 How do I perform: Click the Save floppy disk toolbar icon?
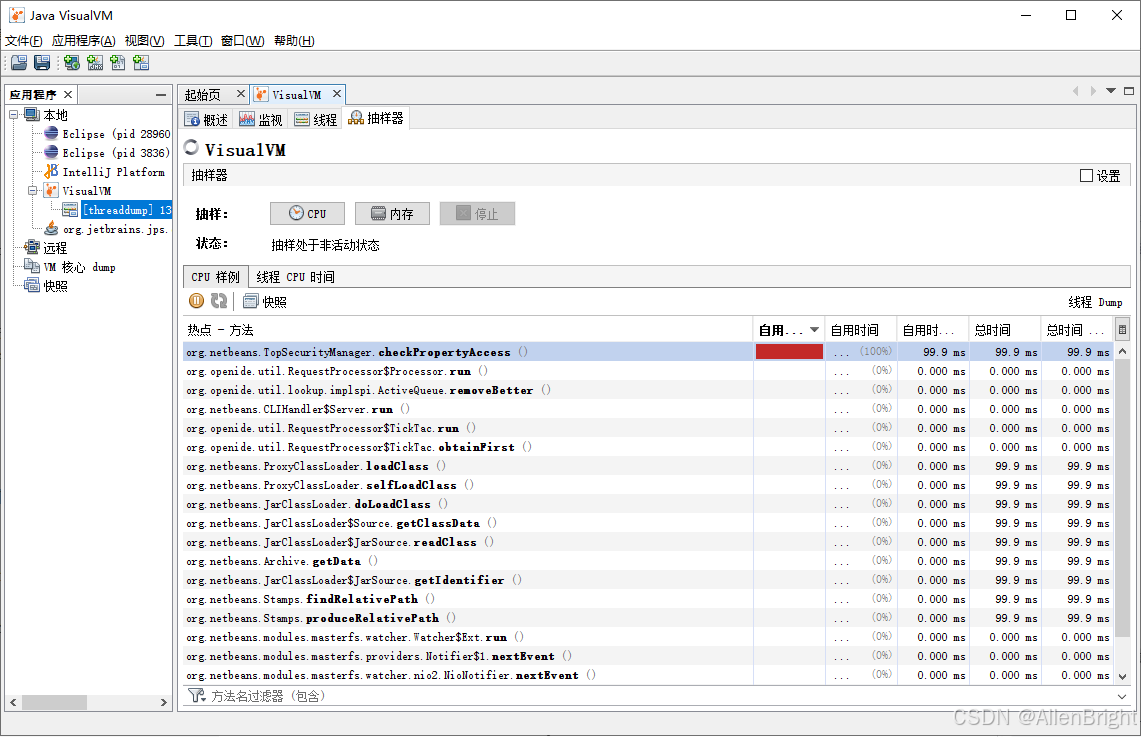(42, 63)
